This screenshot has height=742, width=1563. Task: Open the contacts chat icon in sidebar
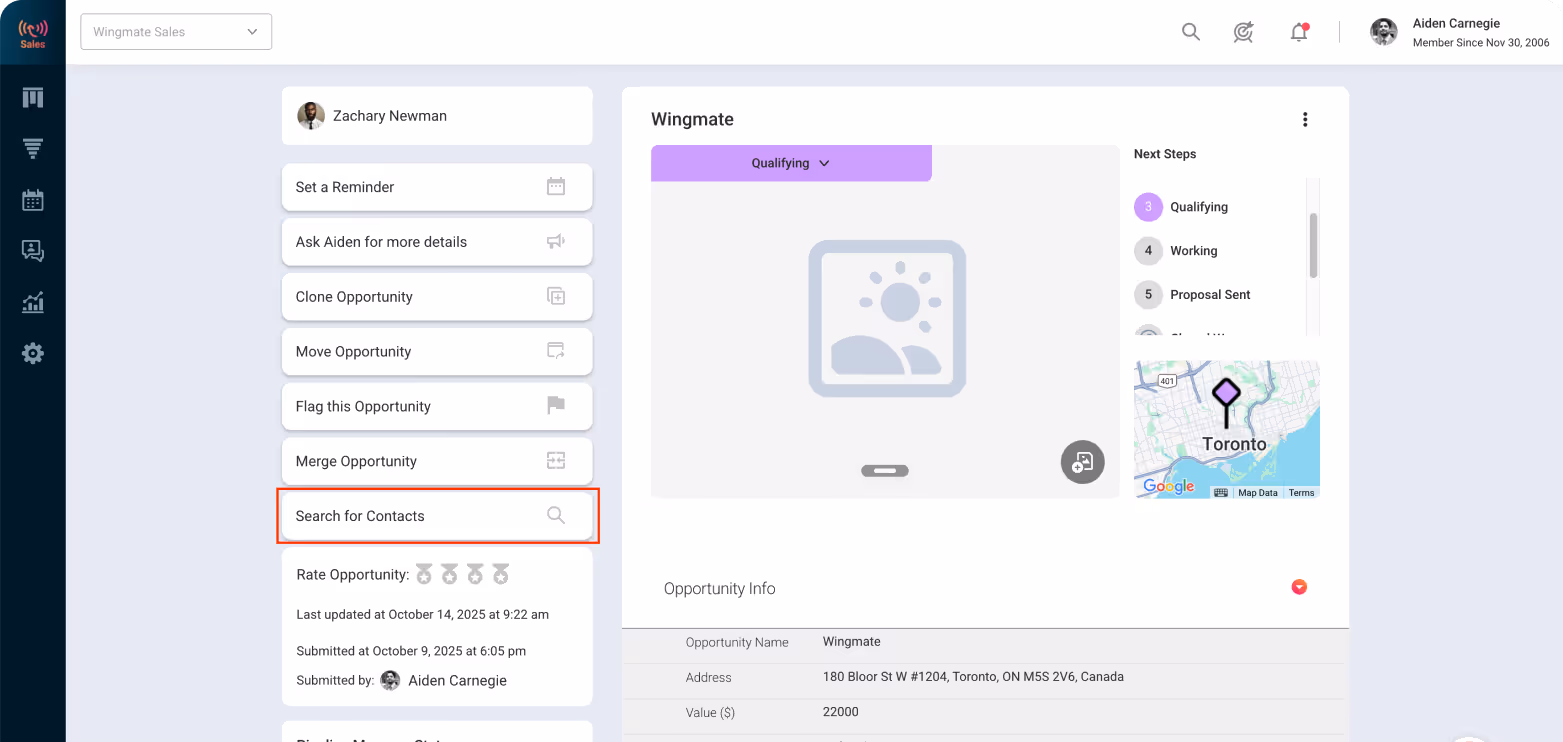coord(33,251)
